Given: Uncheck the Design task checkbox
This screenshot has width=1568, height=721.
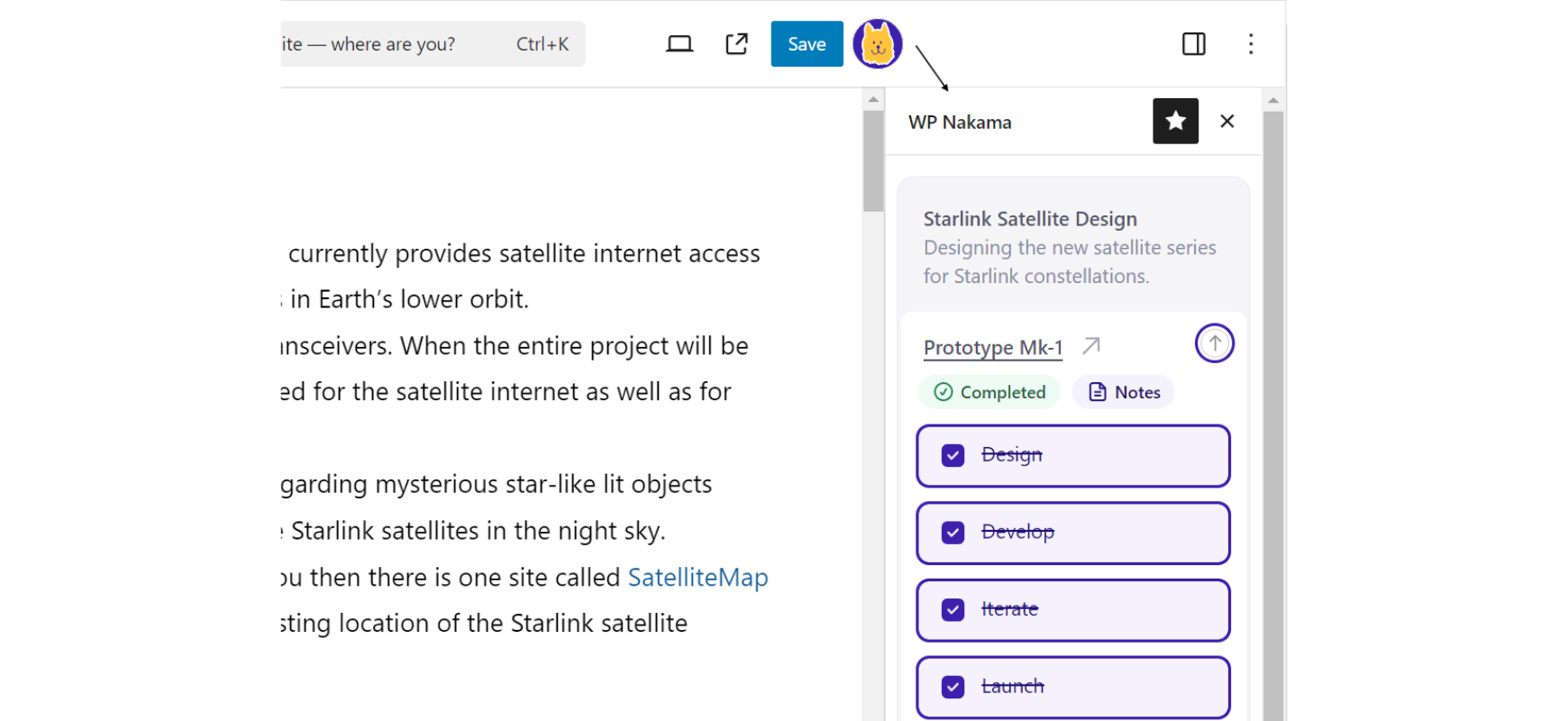Looking at the screenshot, I should click(x=953, y=456).
